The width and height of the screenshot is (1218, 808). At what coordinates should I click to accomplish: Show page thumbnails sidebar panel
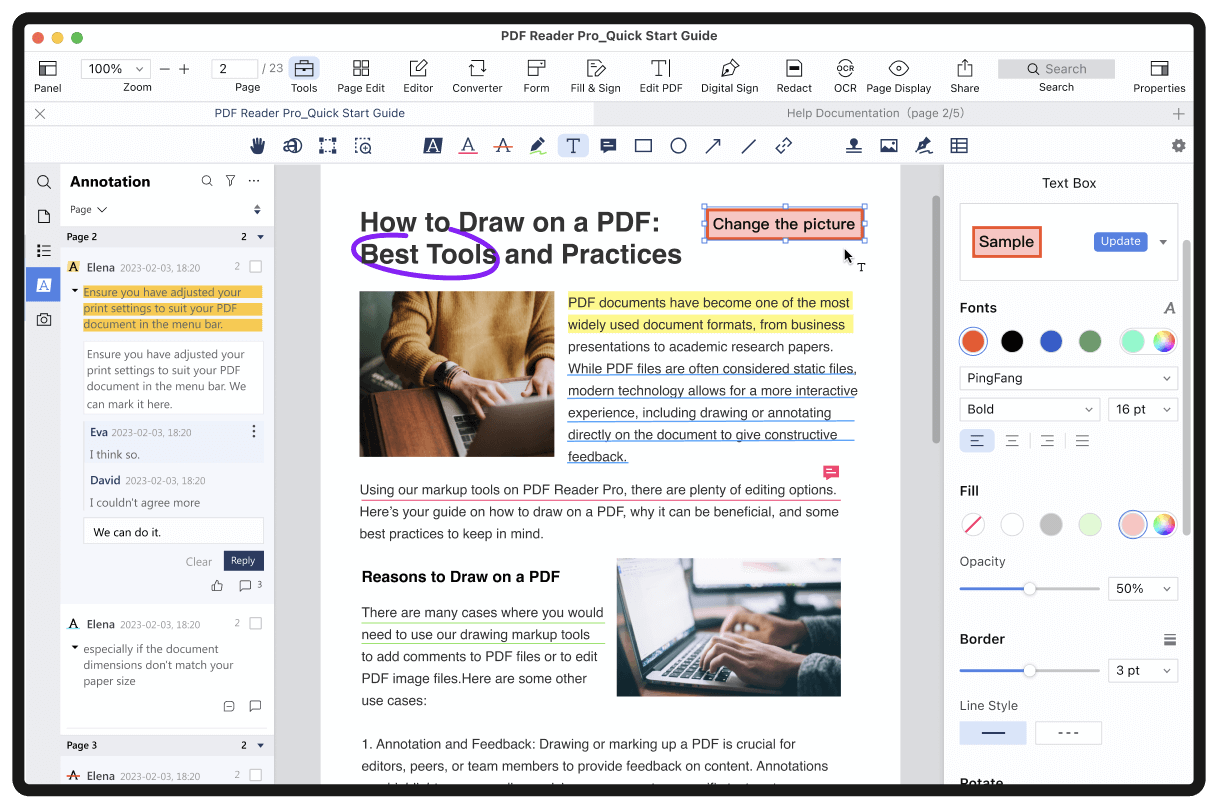(x=43, y=216)
